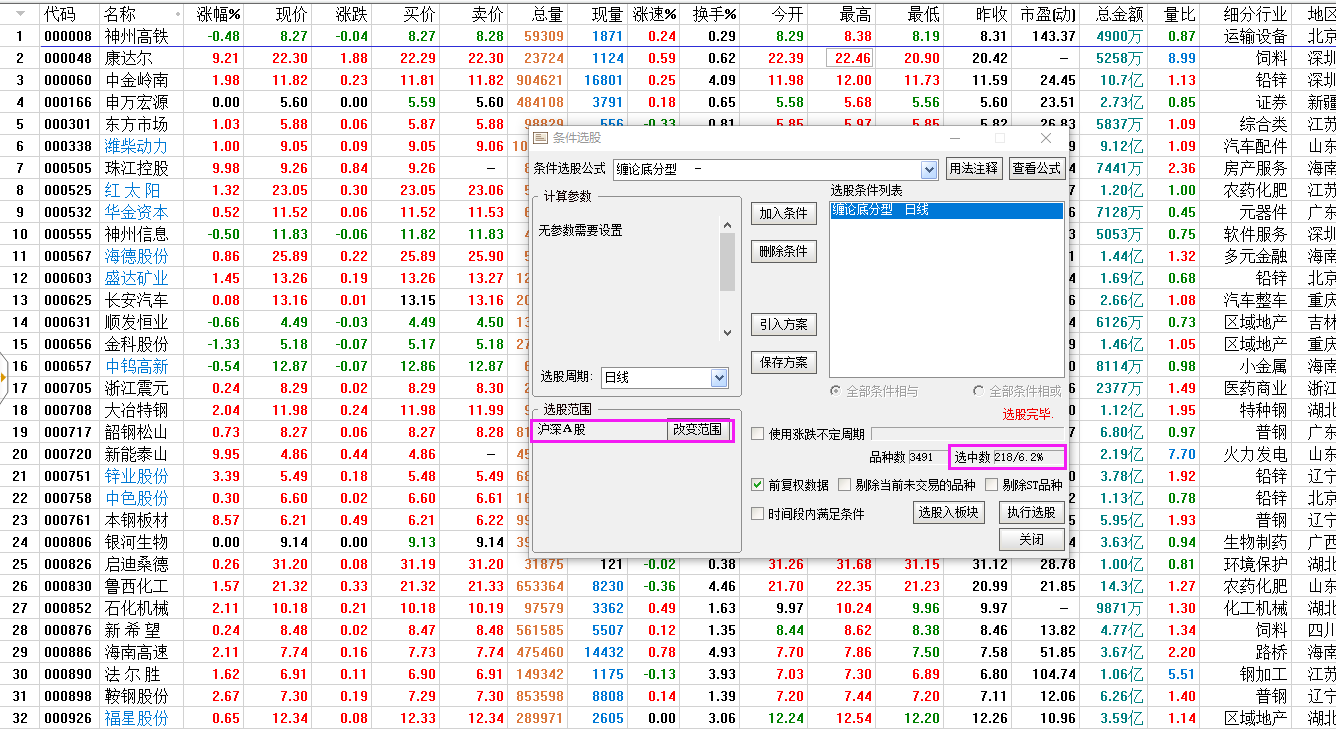
Task: Run the screening with 执行选股
Action: pos(1031,512)
